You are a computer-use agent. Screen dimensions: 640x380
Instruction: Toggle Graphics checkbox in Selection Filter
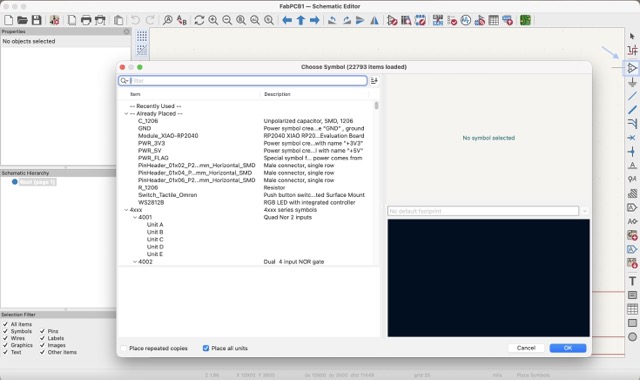[x=5, y=345]
